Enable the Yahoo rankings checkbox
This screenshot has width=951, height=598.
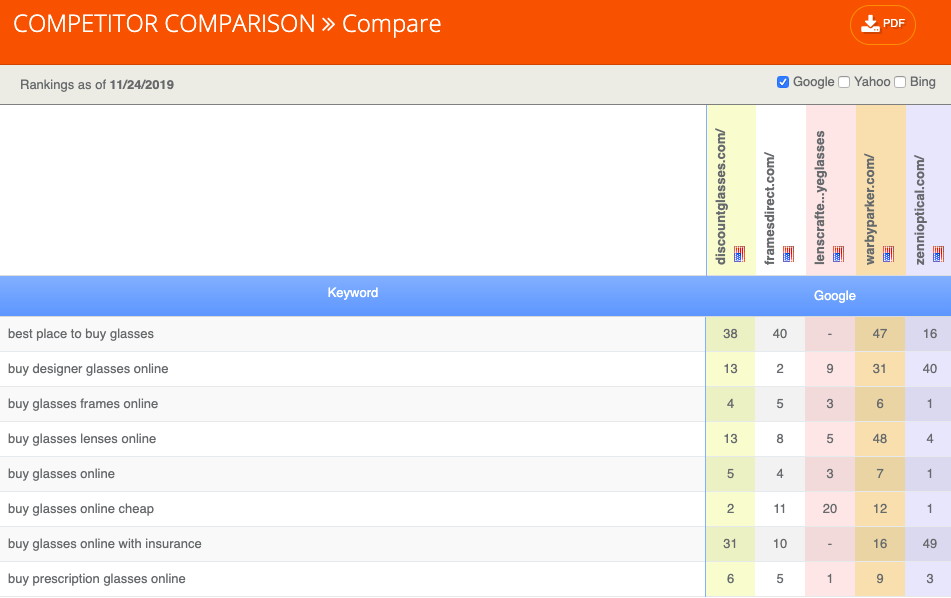(x=844, y=82)
